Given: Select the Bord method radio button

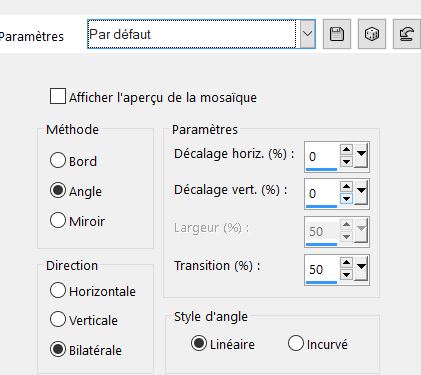Looking at the screenshot, I should click(58, 160).
